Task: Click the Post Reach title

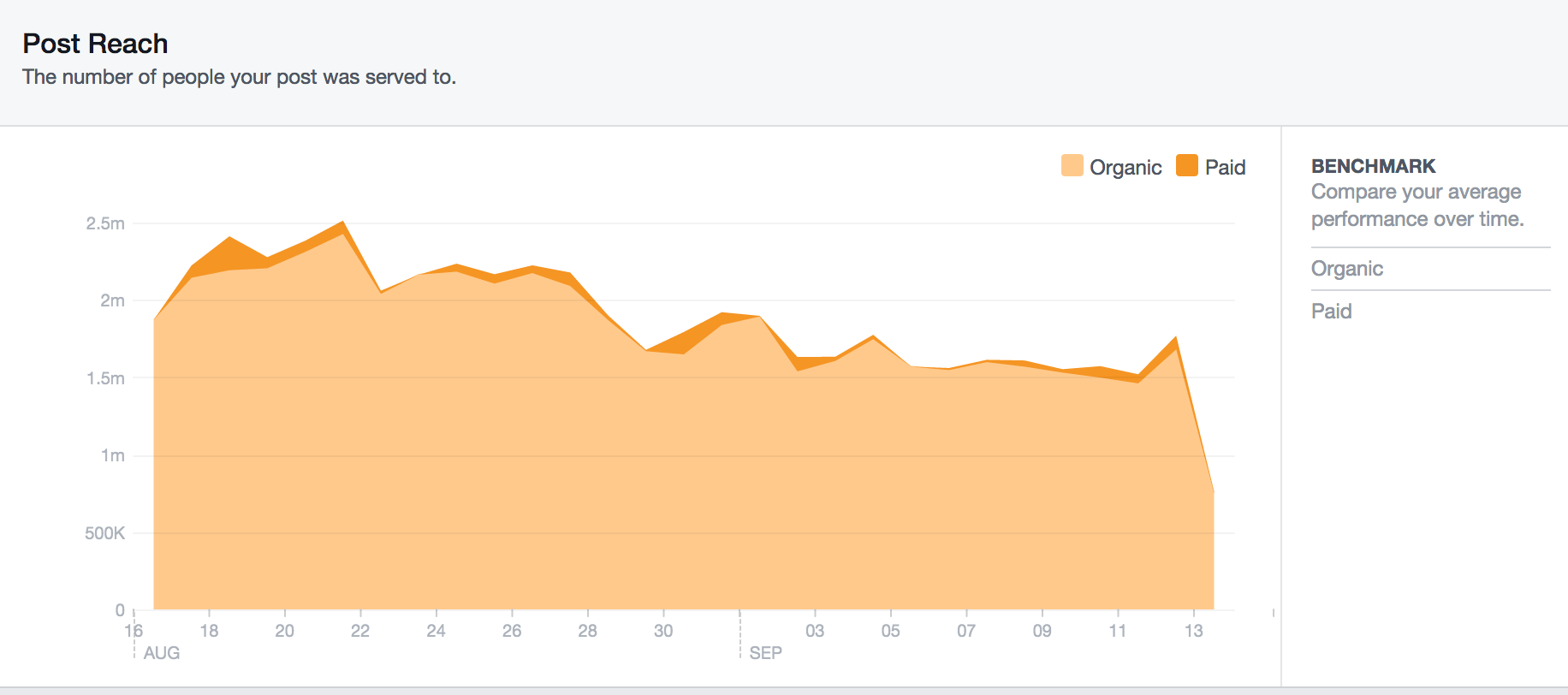Action: (x=95, y=44)
